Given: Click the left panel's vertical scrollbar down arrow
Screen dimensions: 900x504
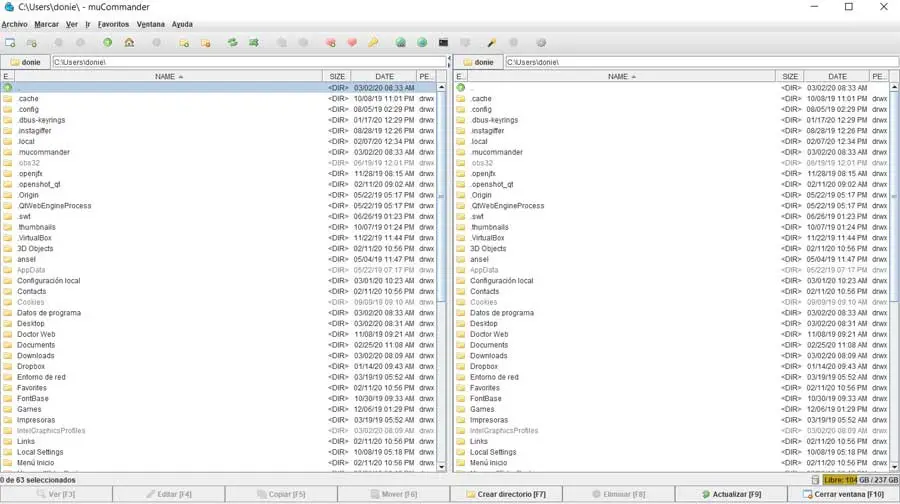Looking at the screenshot, I should (441, 467).
